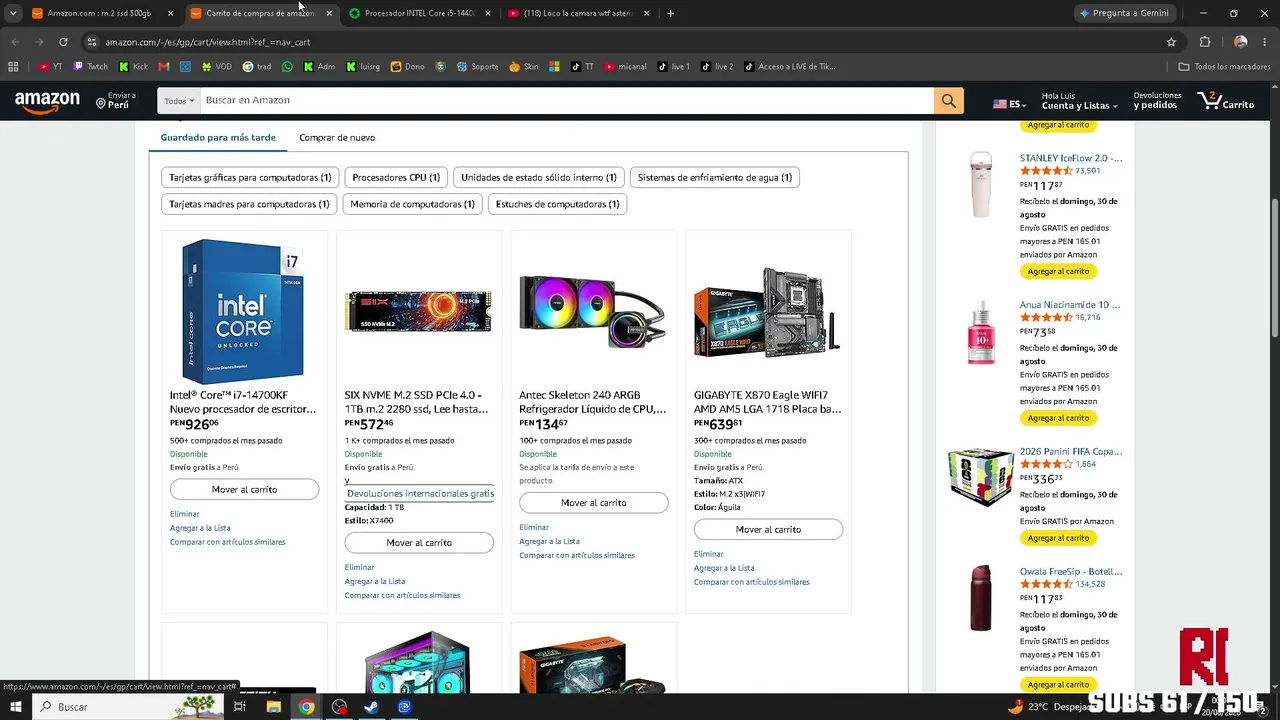Open Steam from the taskbar
Image resolution: width=1280 pixels, height=720 pixels.
pyautogui.click(x=371, y=707)
